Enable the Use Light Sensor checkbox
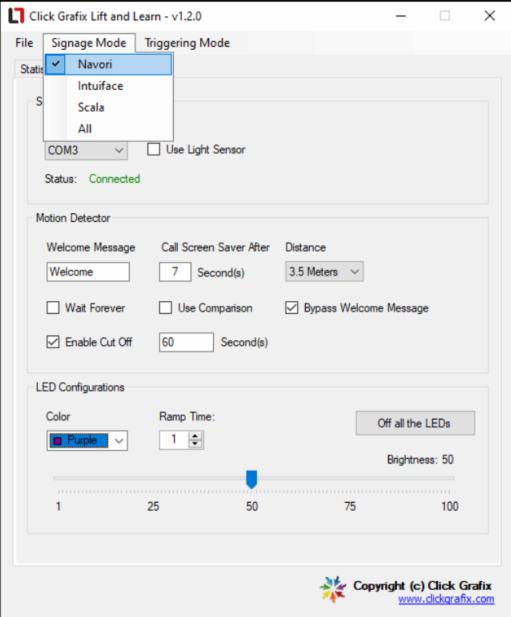 coord(153,150)
